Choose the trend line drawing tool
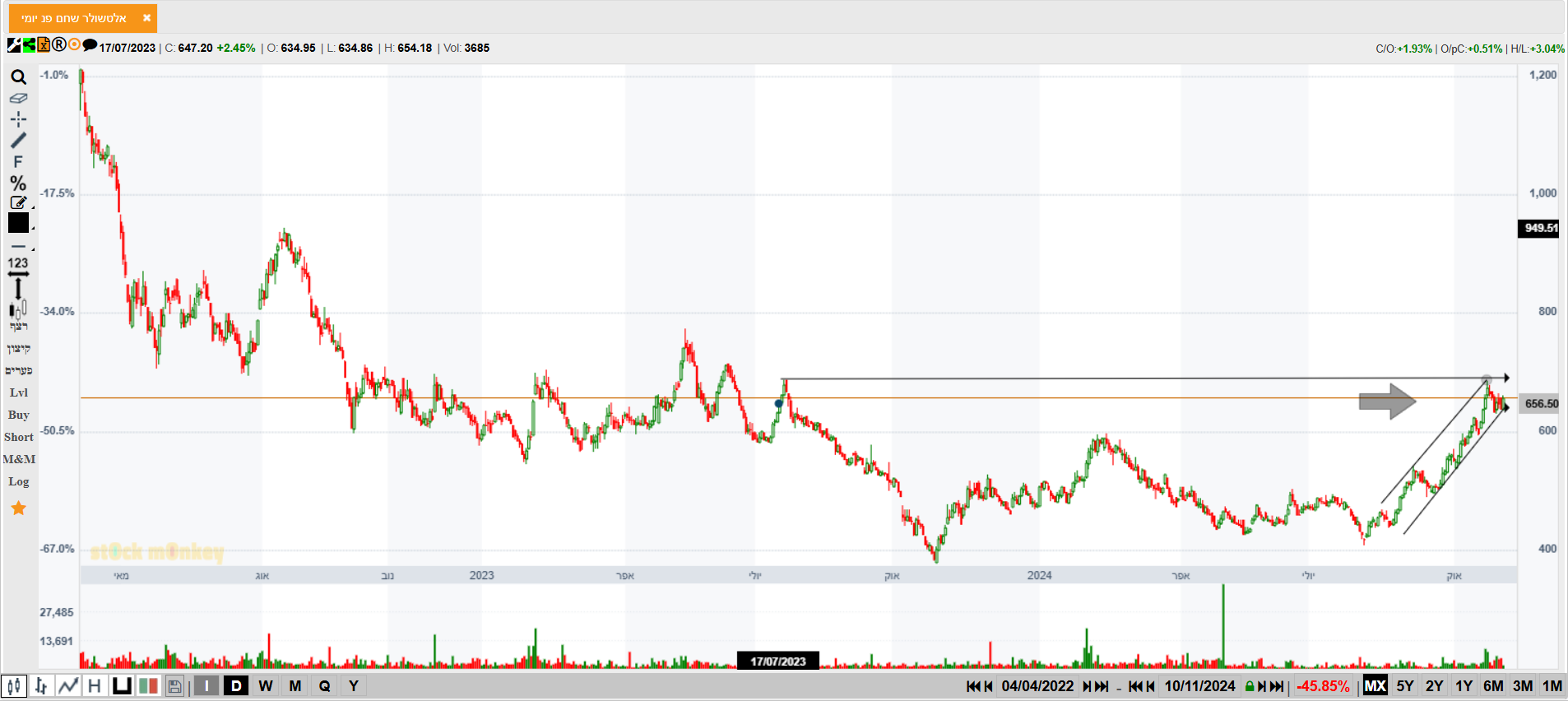The height and width of the screenshot is (701, 1568). (x=18, y=141)
